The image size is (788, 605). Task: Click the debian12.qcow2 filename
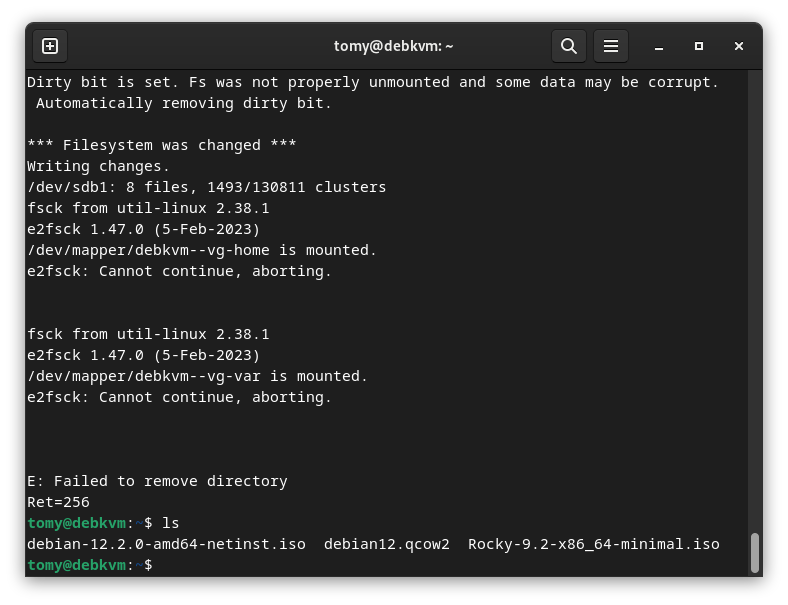pyautogui.click(x=386, y=544)
